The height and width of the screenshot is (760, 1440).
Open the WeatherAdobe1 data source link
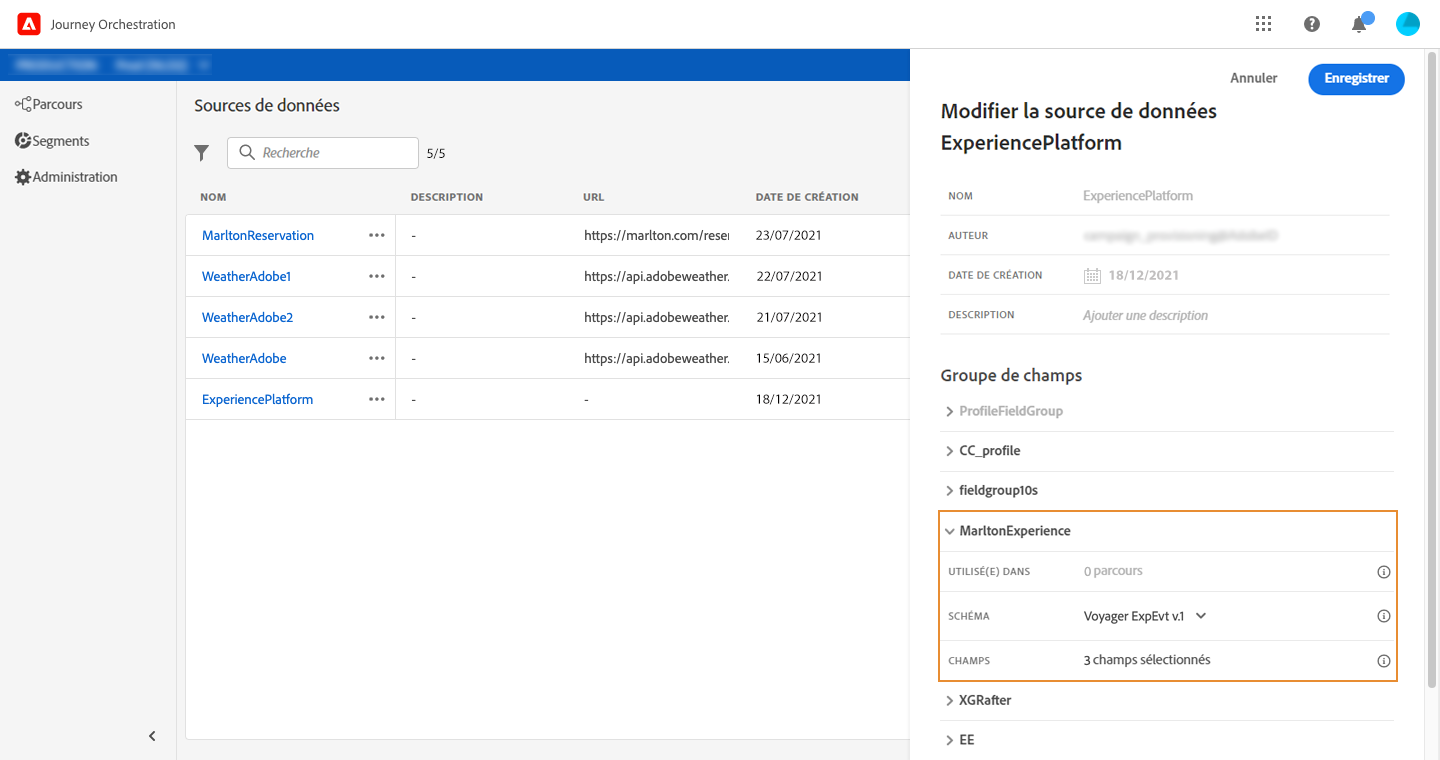click(x=246, y=276)
